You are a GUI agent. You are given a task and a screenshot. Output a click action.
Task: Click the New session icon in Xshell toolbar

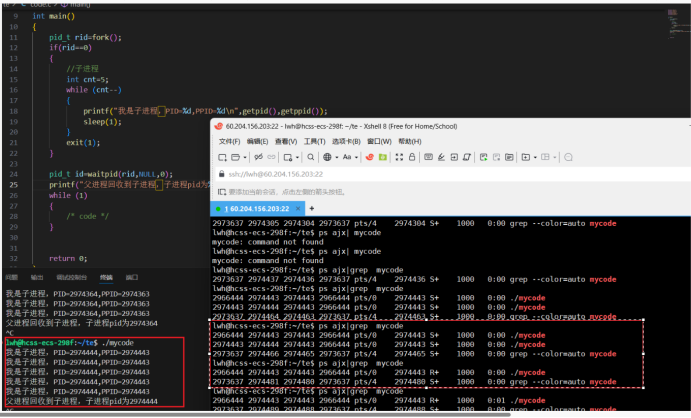coord(223,157)
